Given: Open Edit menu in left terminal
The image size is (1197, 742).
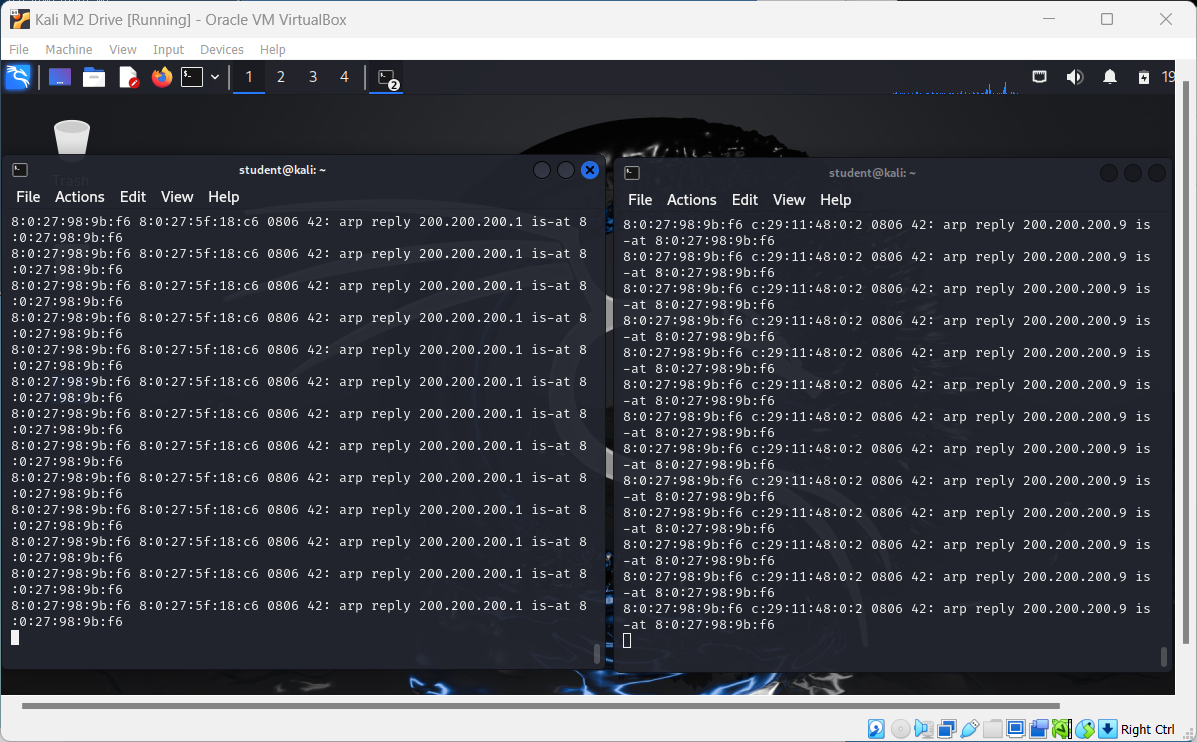Looking at the screenshot, I should pos(133,197).
